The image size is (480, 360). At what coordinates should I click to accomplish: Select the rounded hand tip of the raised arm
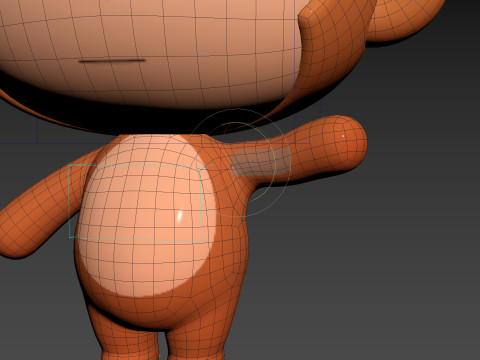pyautogui.click(x=348, y=142)
